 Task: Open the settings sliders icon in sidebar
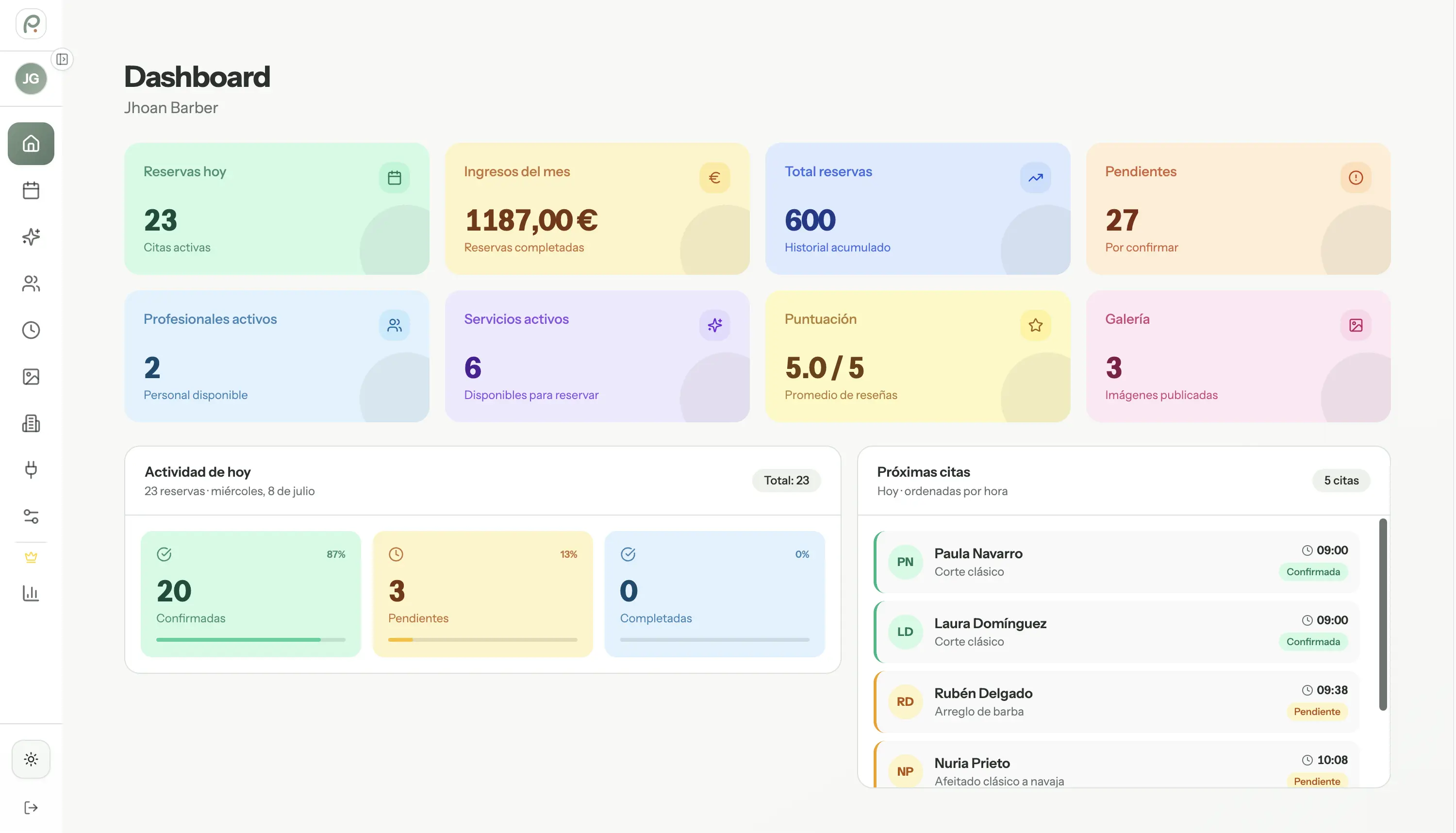(31, 516)
